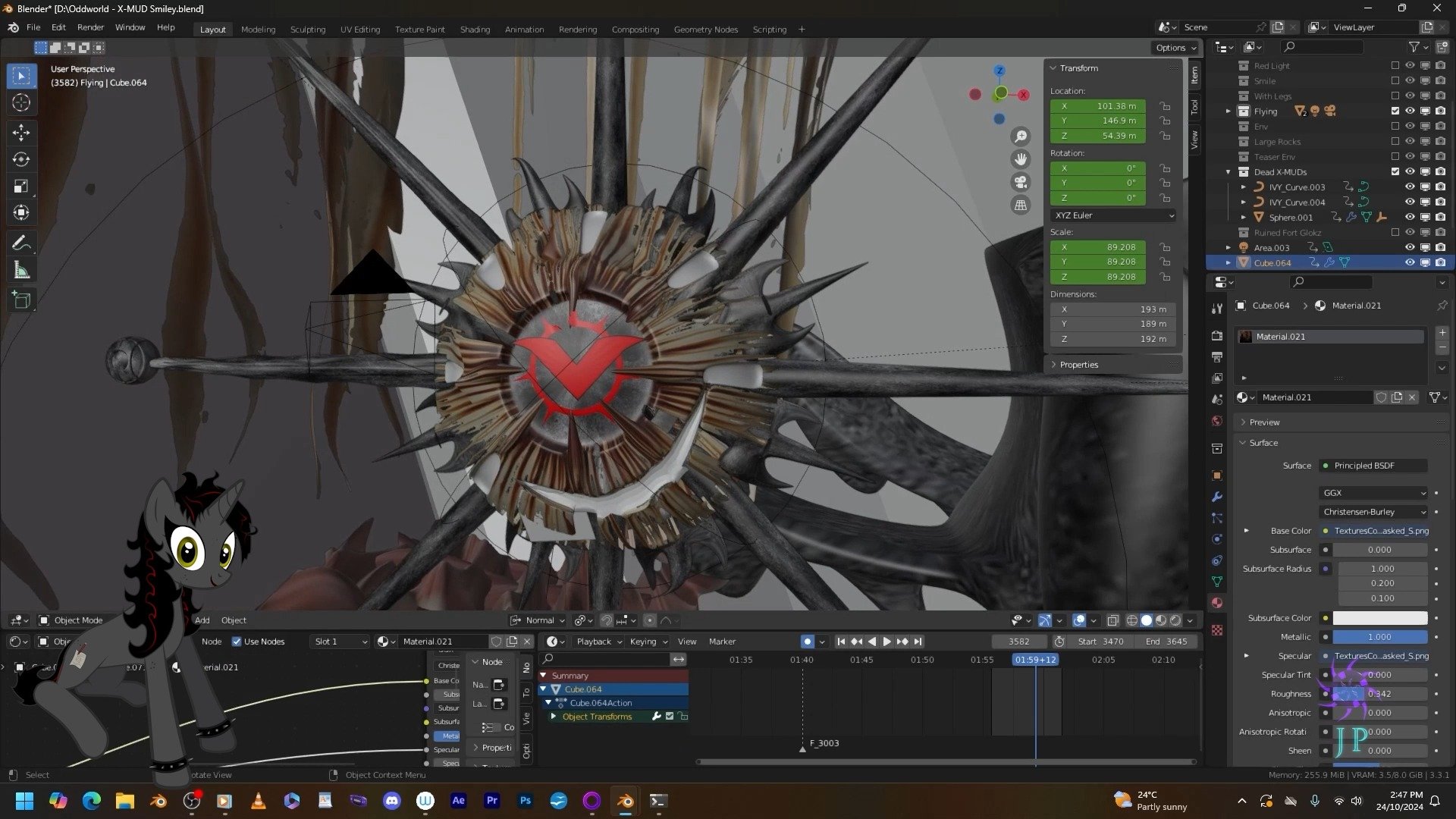Expand the Preview section in material properties
This screenshot has width=1456, height=819.
[x=1341, y=422]
